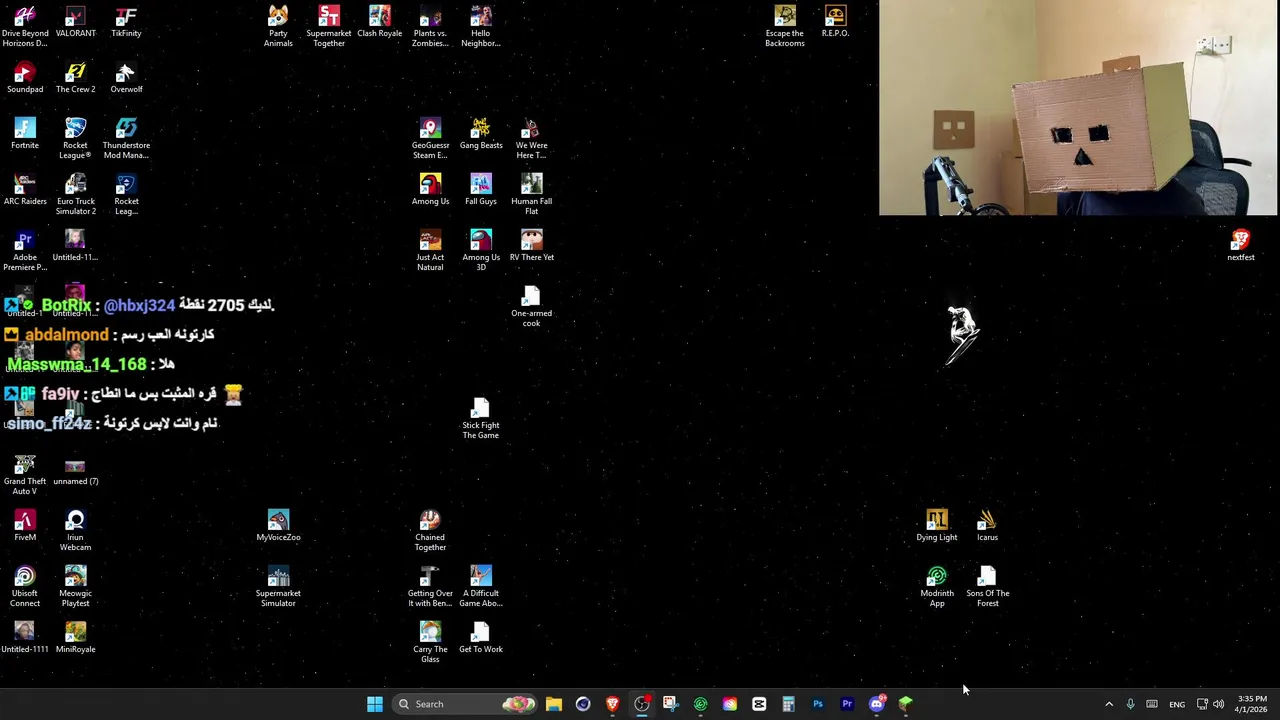Open Calculator from the taskbar
The image size is (1280, 720).
click(788, 704)
